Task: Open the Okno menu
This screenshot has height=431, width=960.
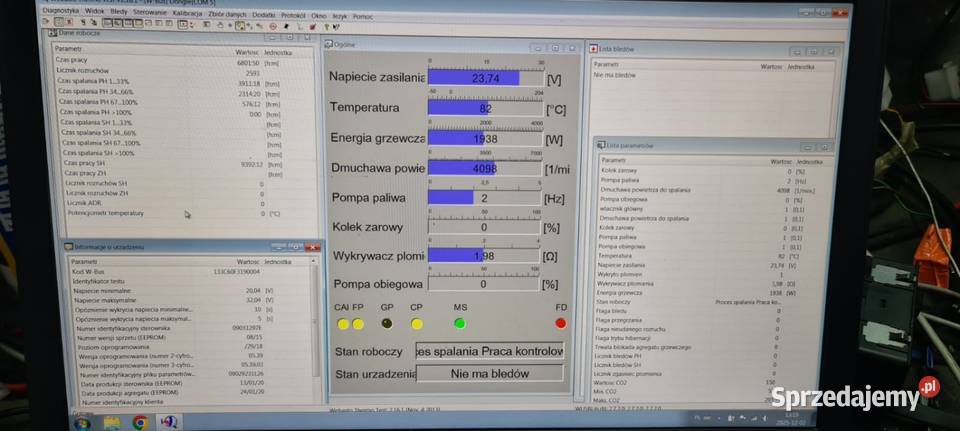Action: click(319, 16)
